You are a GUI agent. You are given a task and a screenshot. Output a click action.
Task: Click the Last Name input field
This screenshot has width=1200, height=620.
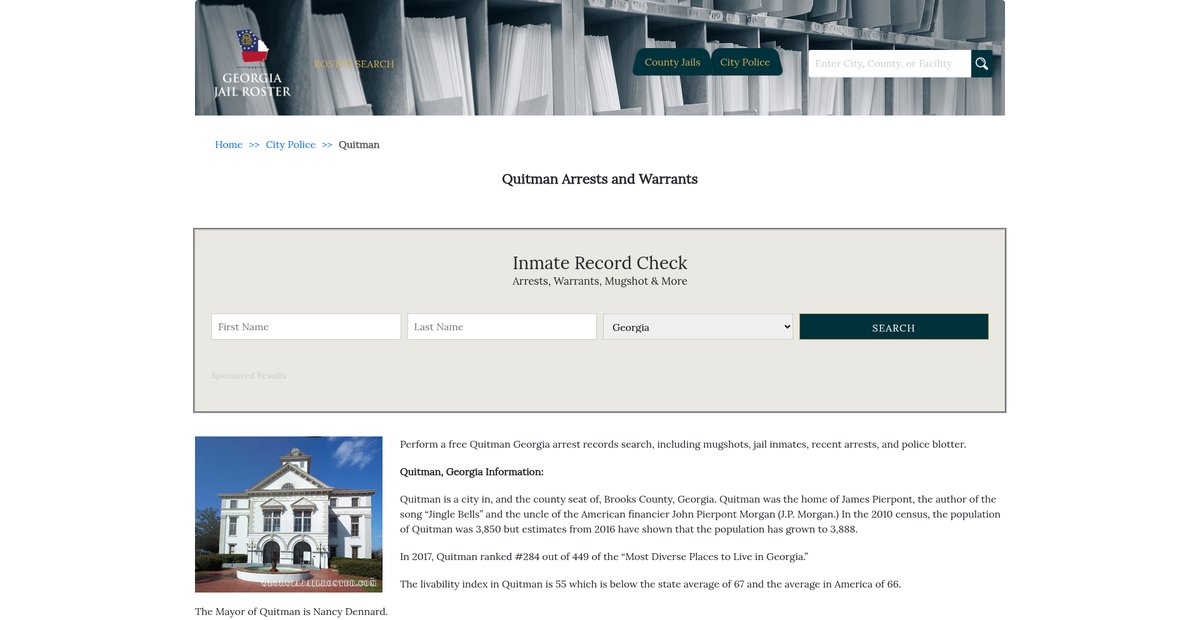click(502, 327)
